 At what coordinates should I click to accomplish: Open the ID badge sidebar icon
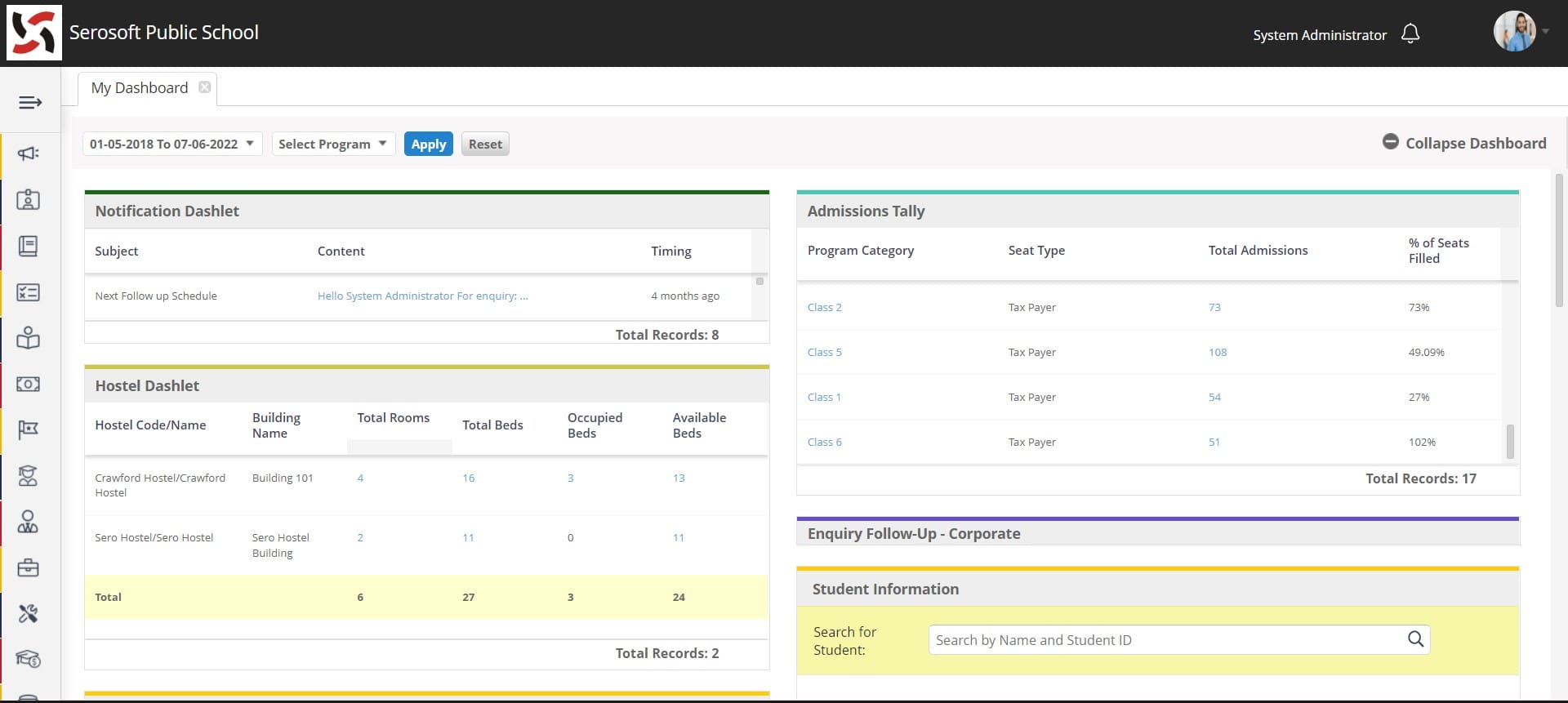click(29, 200)
